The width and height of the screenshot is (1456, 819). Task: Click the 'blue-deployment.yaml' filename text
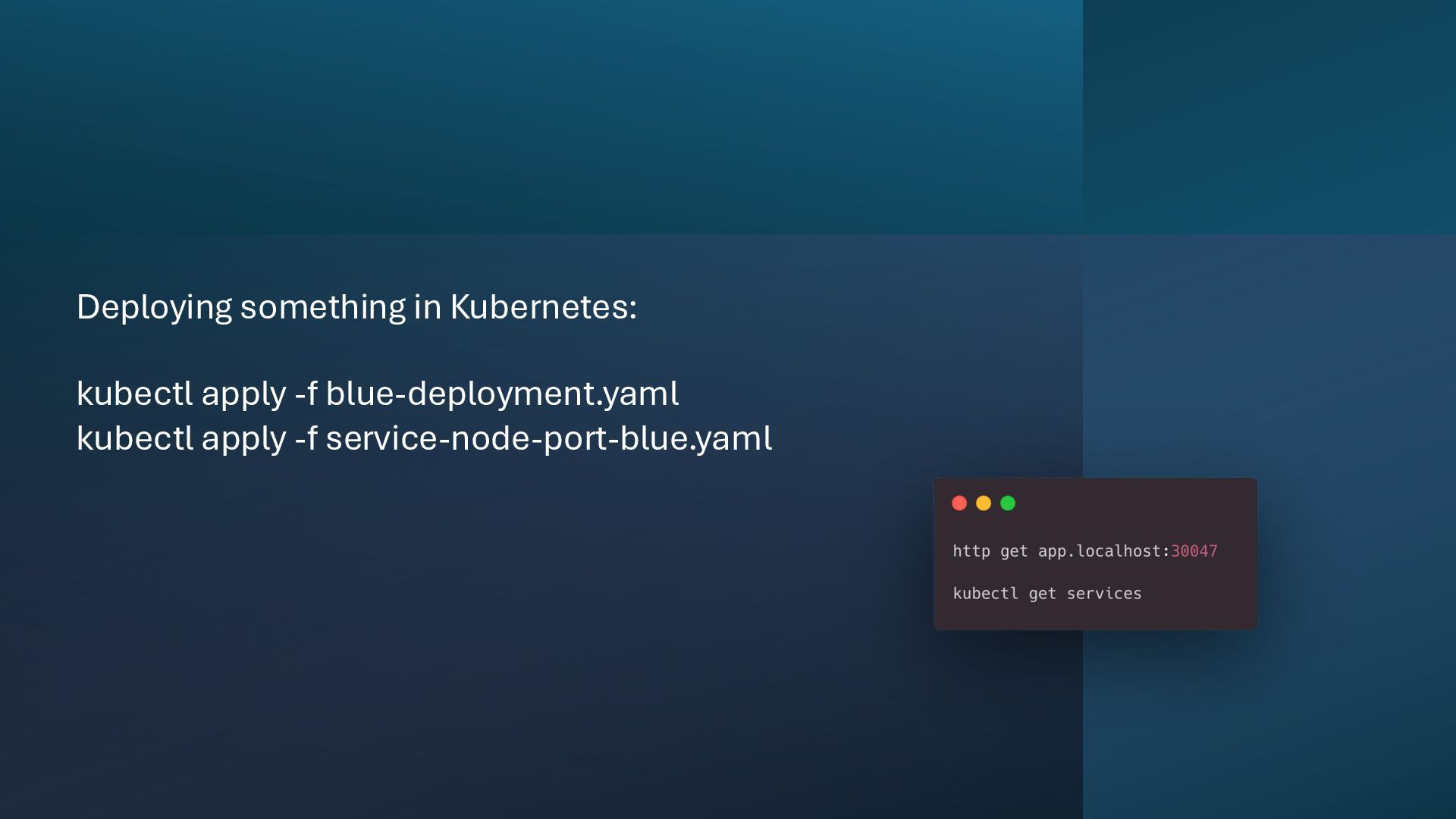(x=502, y=394)
